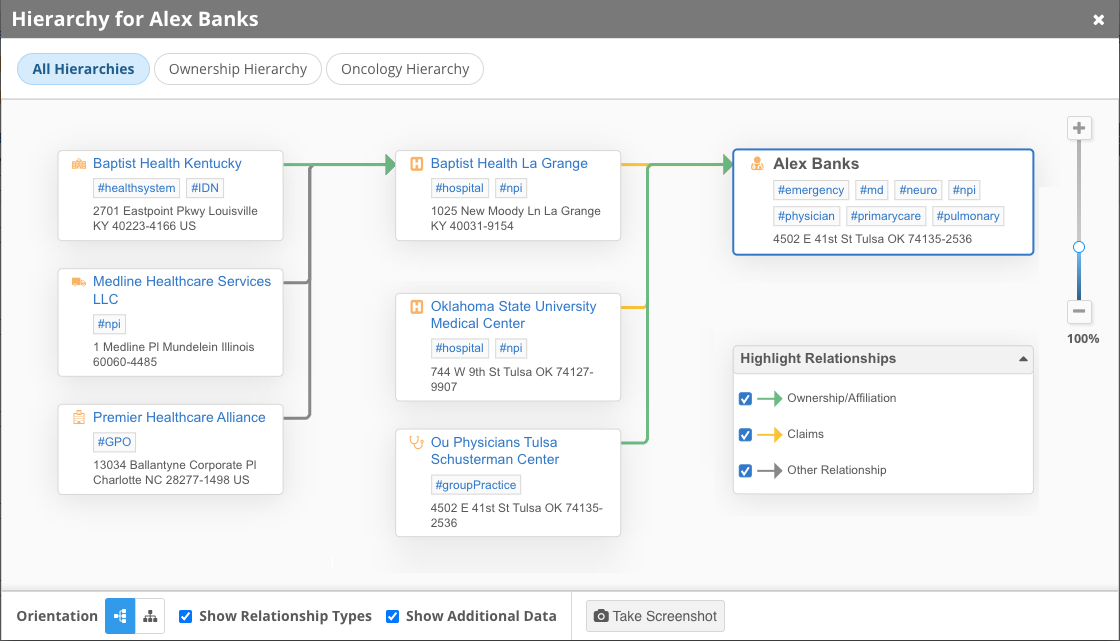
Task: Disable the Other Relationship checkbox
Action: [745, 470]
